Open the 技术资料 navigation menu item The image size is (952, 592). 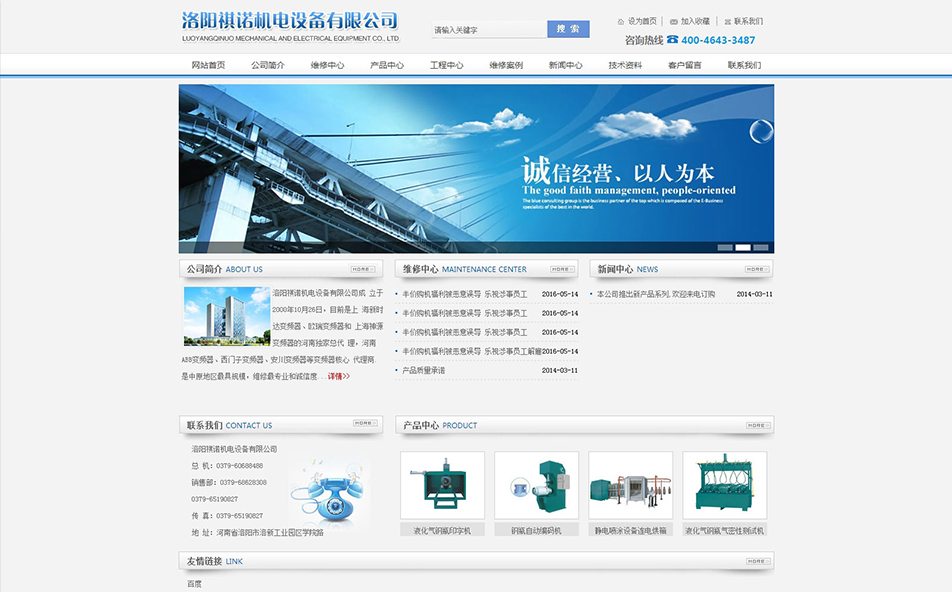625,65
